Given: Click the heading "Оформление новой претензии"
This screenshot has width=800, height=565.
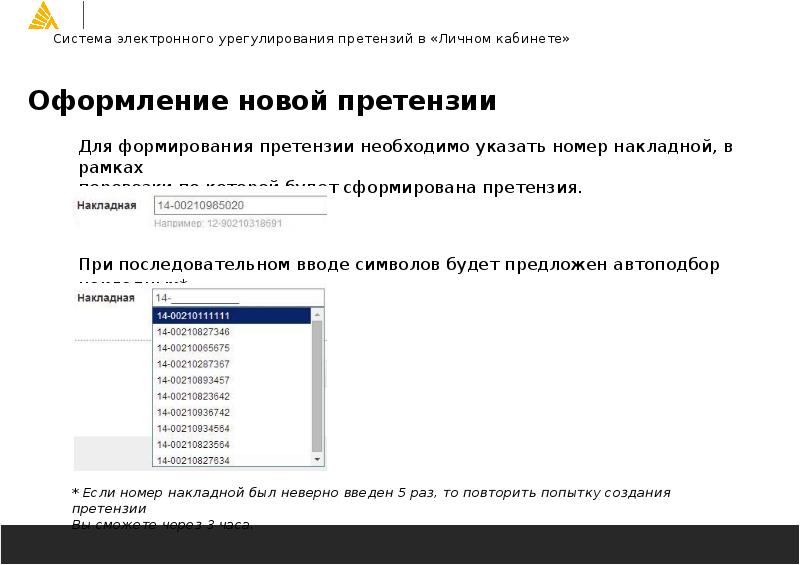Looking at the screenshot, I should point(262,102).
